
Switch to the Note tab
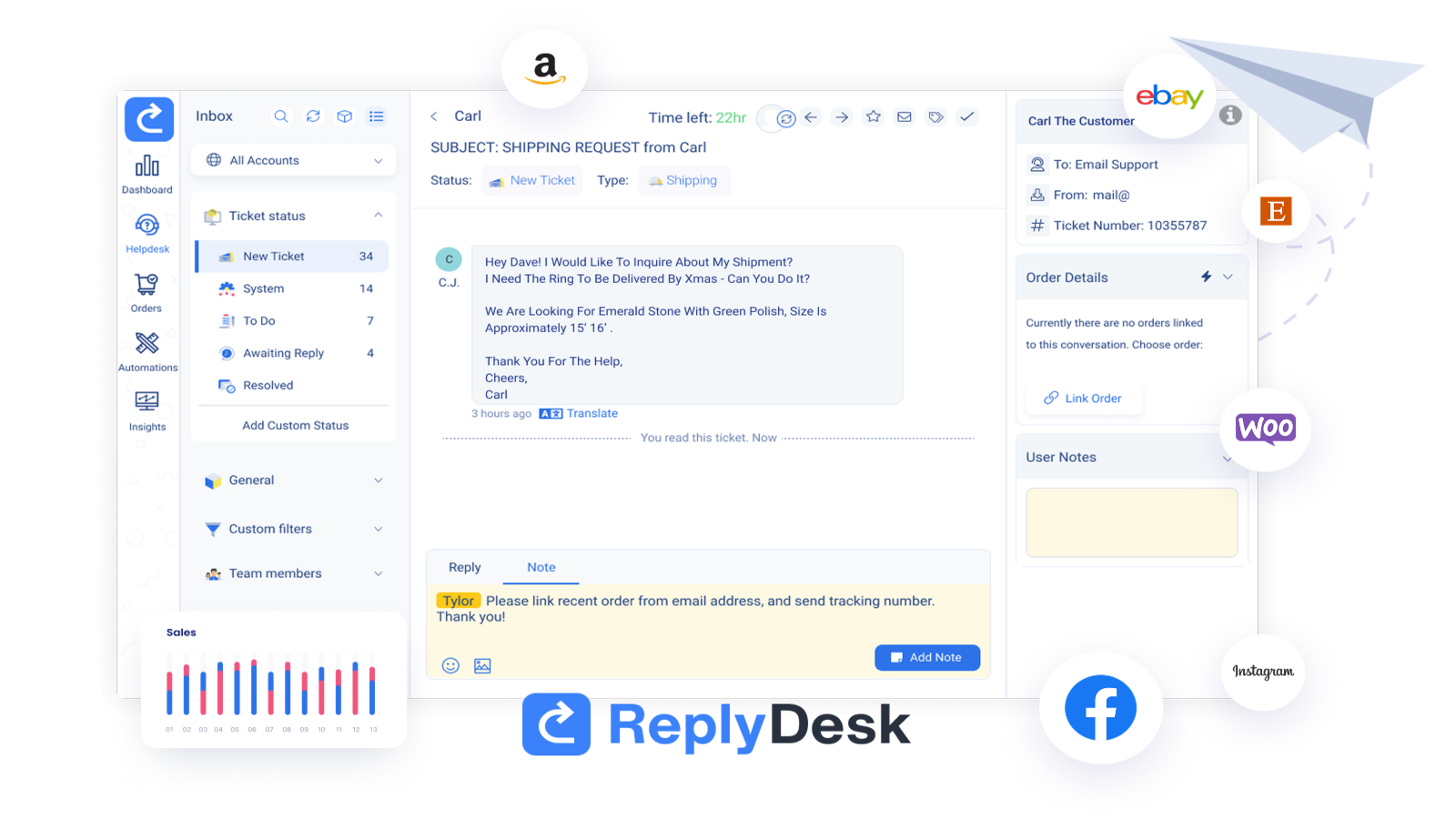click(x=541, y=567)
